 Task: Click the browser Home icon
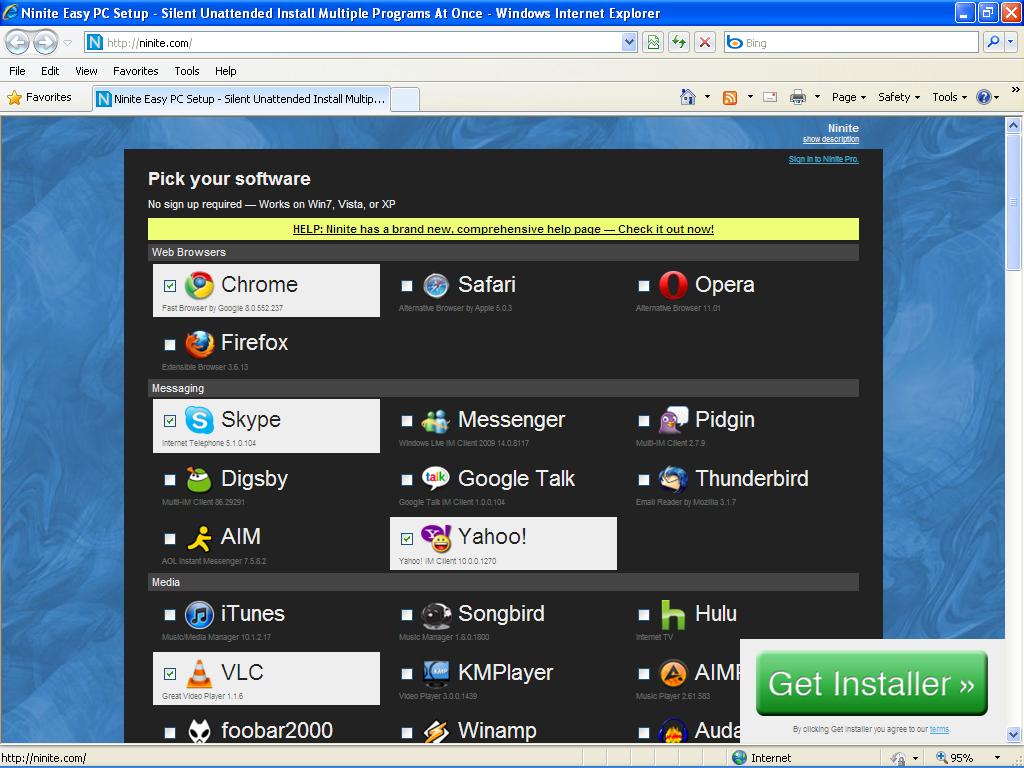click(688, 97)
